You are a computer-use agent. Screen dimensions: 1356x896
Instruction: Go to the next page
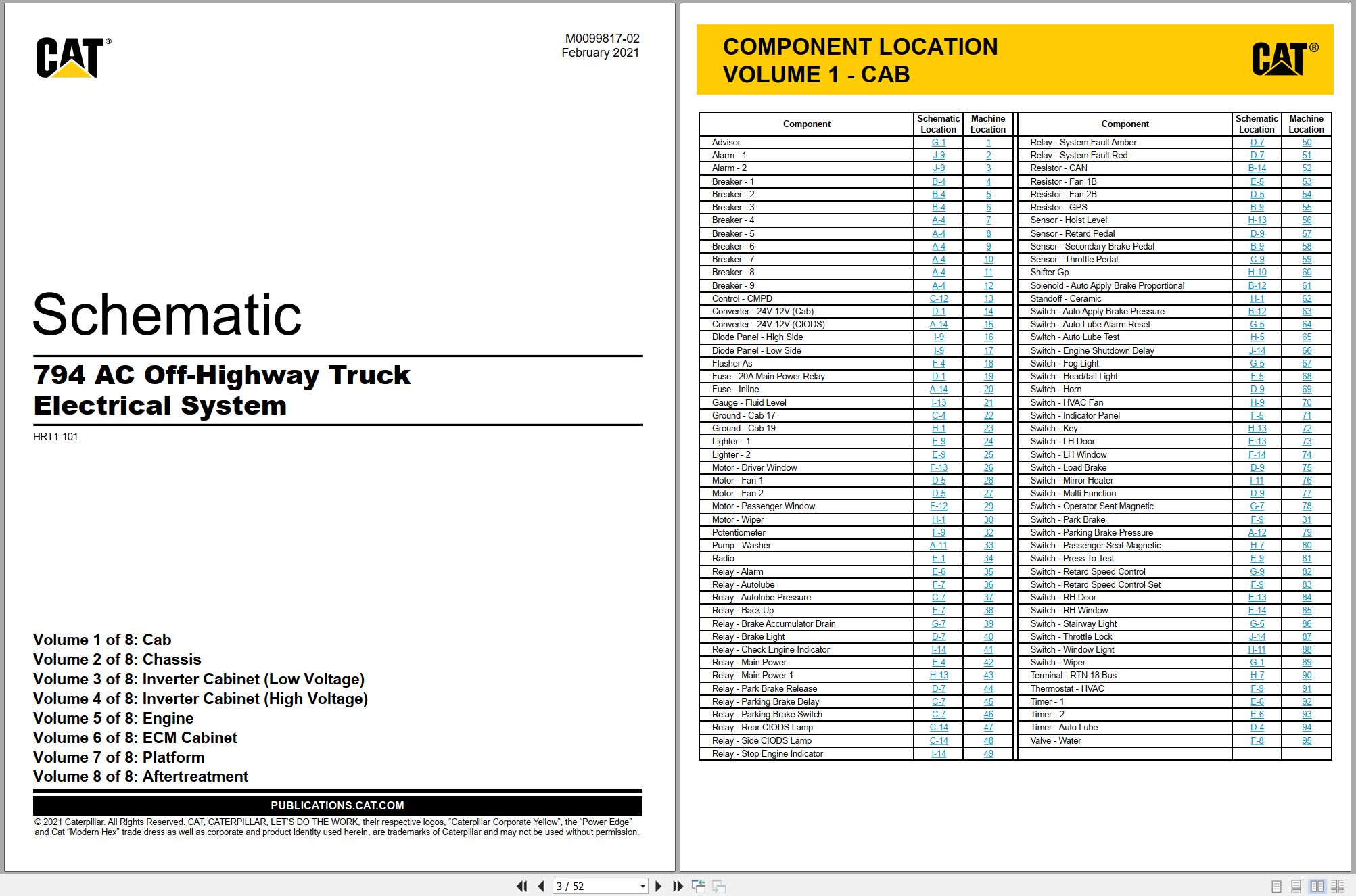tap(658, 886)
